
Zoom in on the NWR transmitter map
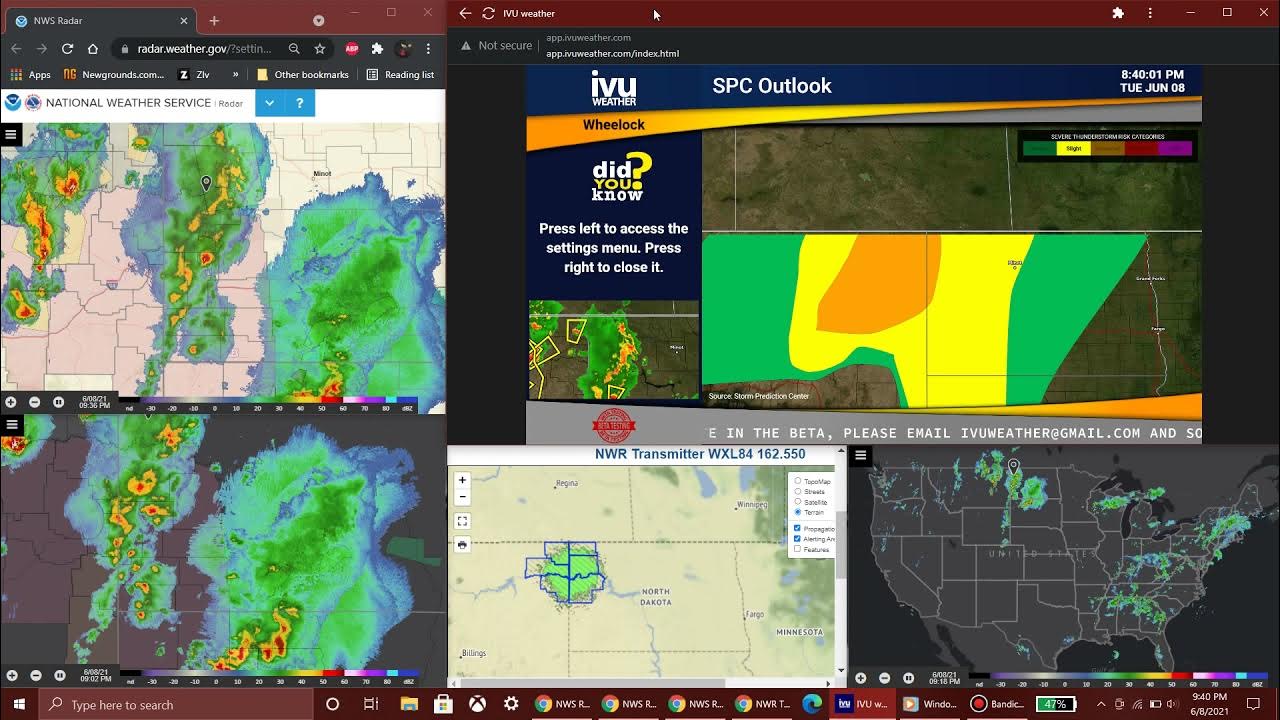pyautogui.click(x=462, y=480)
